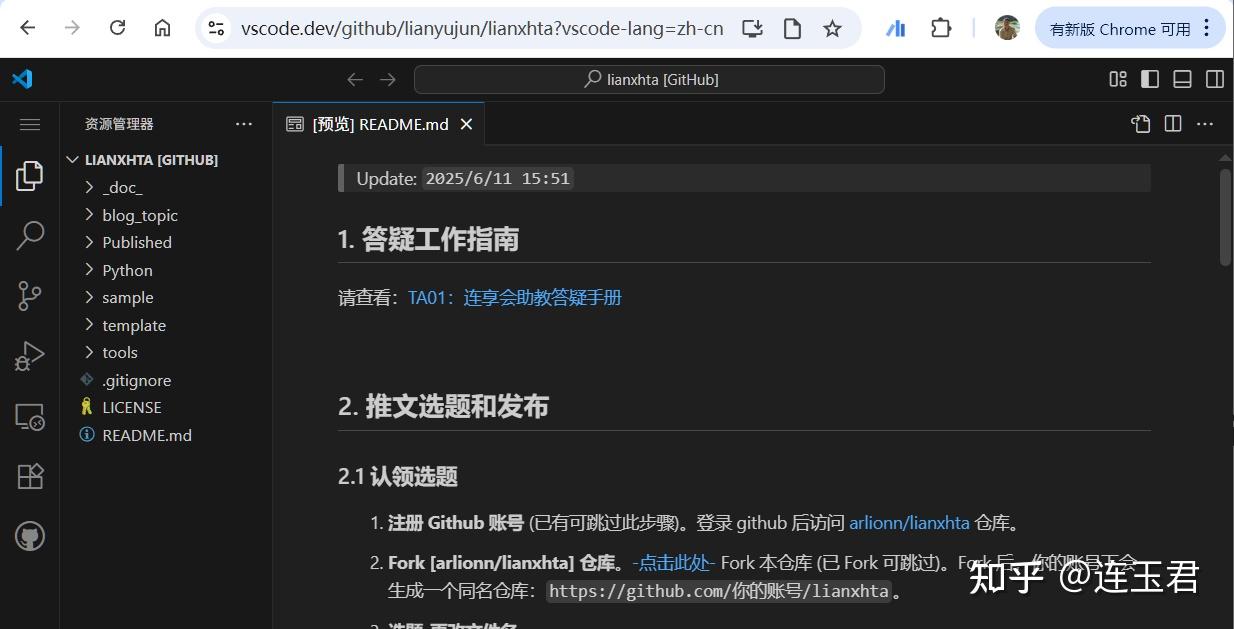Viewport: 1234px width, 629px height.
Task: Open the Run and Debug view
Action: pyautogui.click(x=30, y=355)
